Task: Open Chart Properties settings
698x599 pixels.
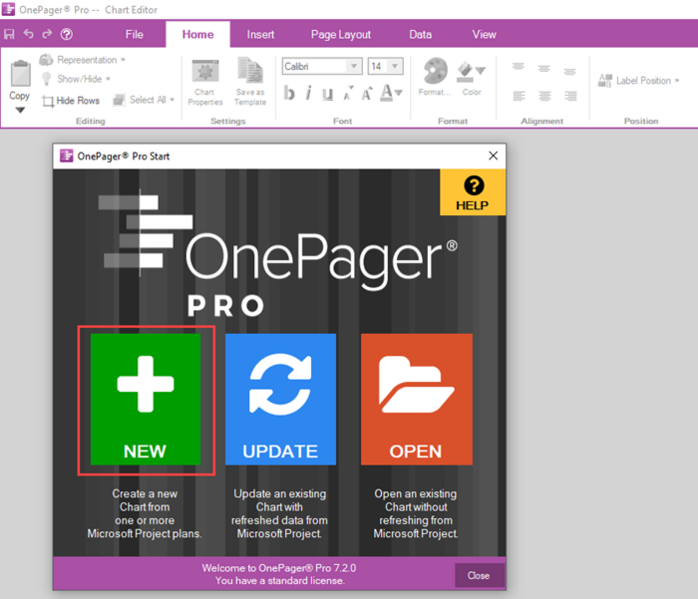Action: tap(205, 83)
